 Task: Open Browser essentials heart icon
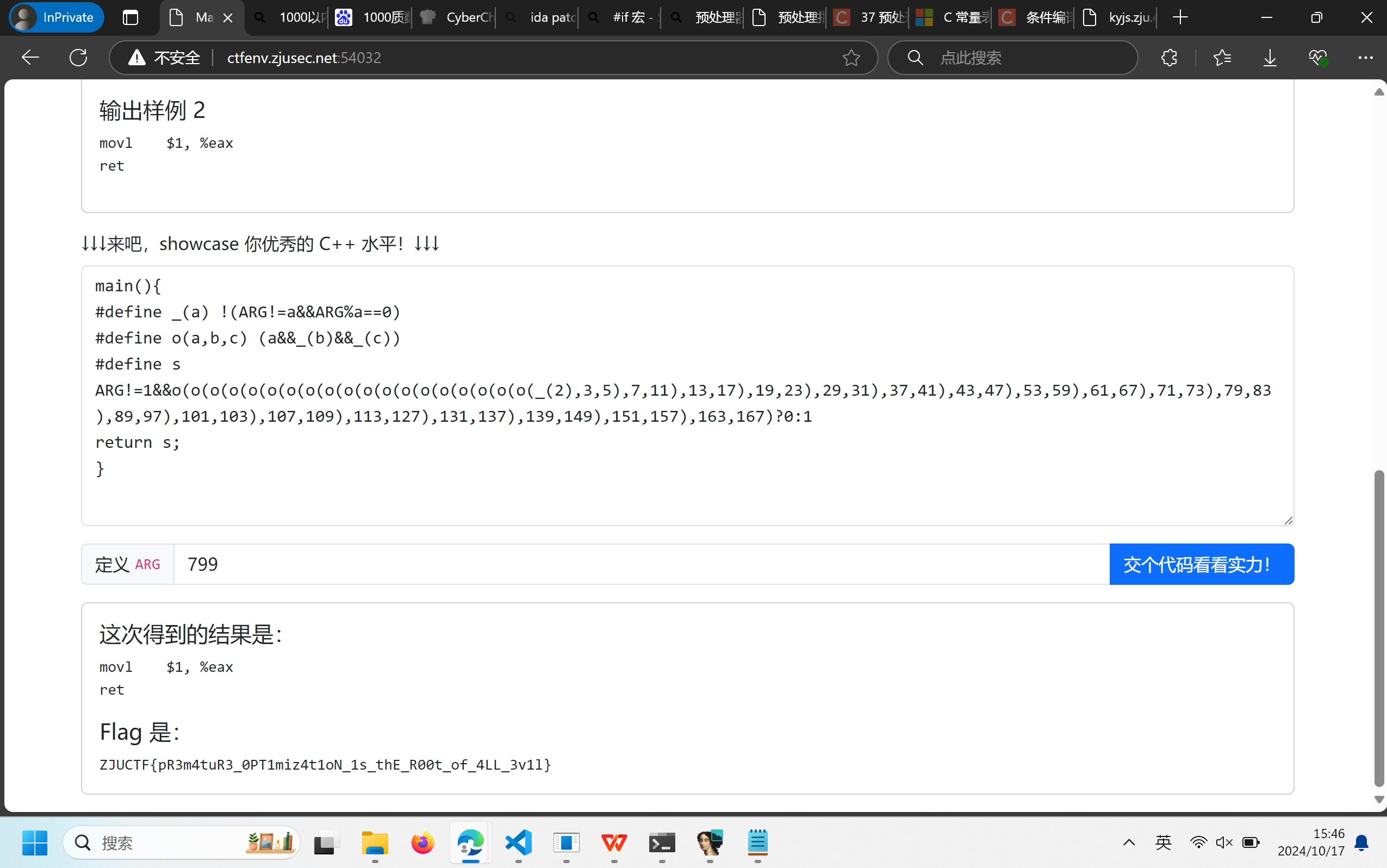pyautogui.click(x=1317, y=58)
